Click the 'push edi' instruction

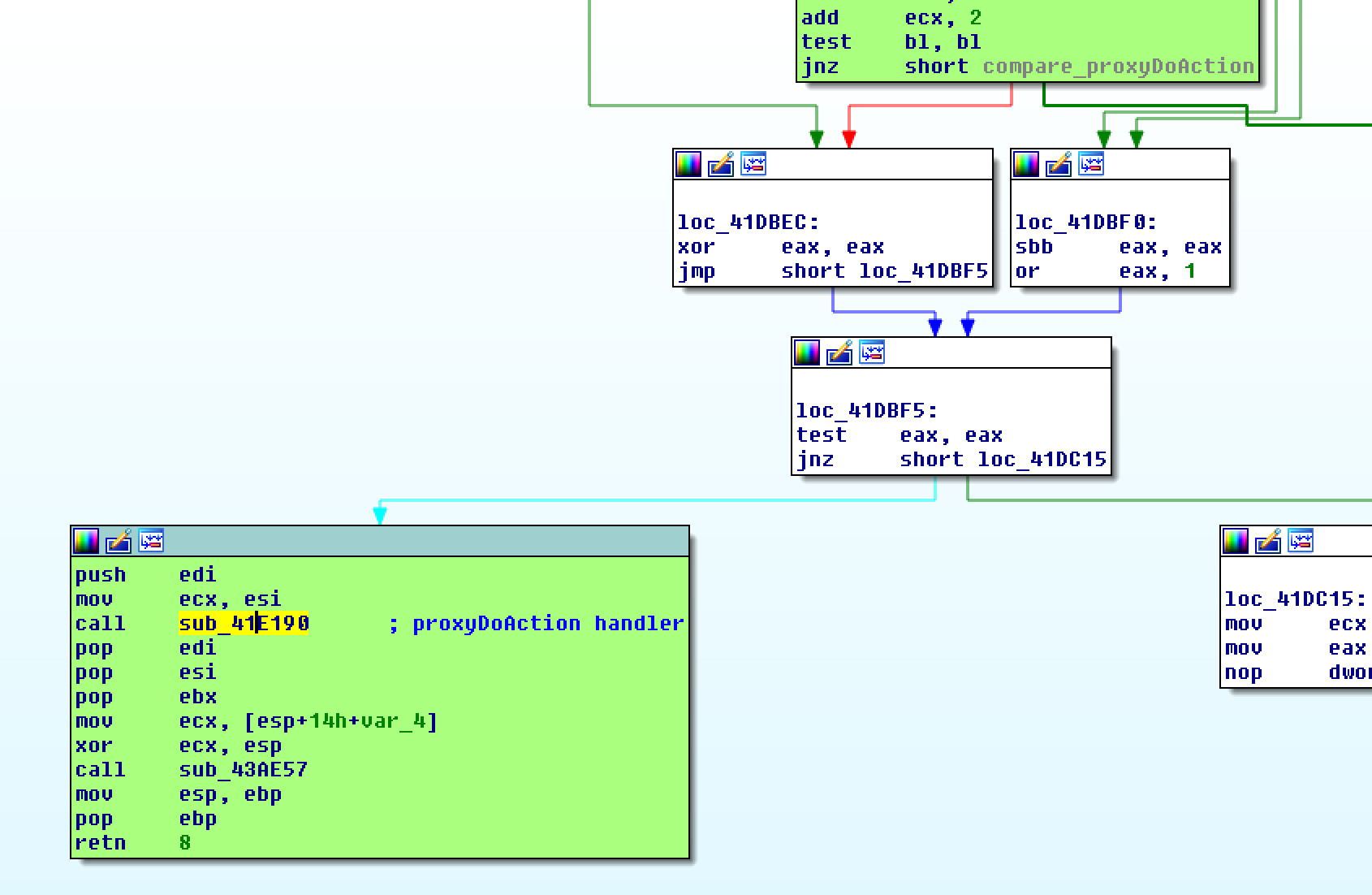146,575
